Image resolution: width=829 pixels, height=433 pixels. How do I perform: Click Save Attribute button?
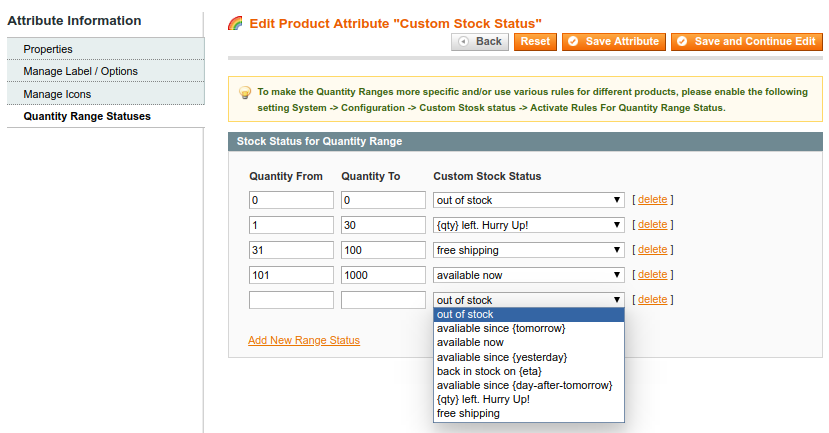pyautogui.click(x=613, y=41)
